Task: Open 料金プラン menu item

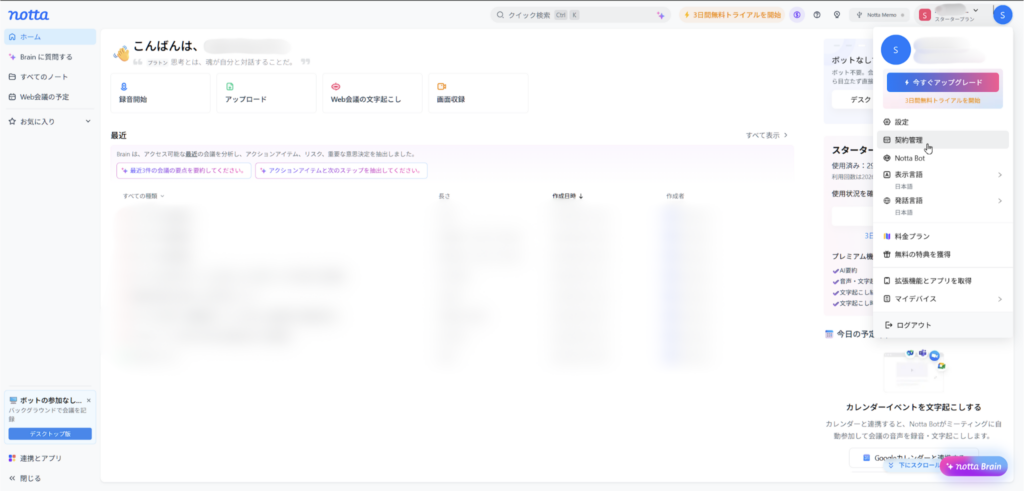Action: tap(942, 236)
